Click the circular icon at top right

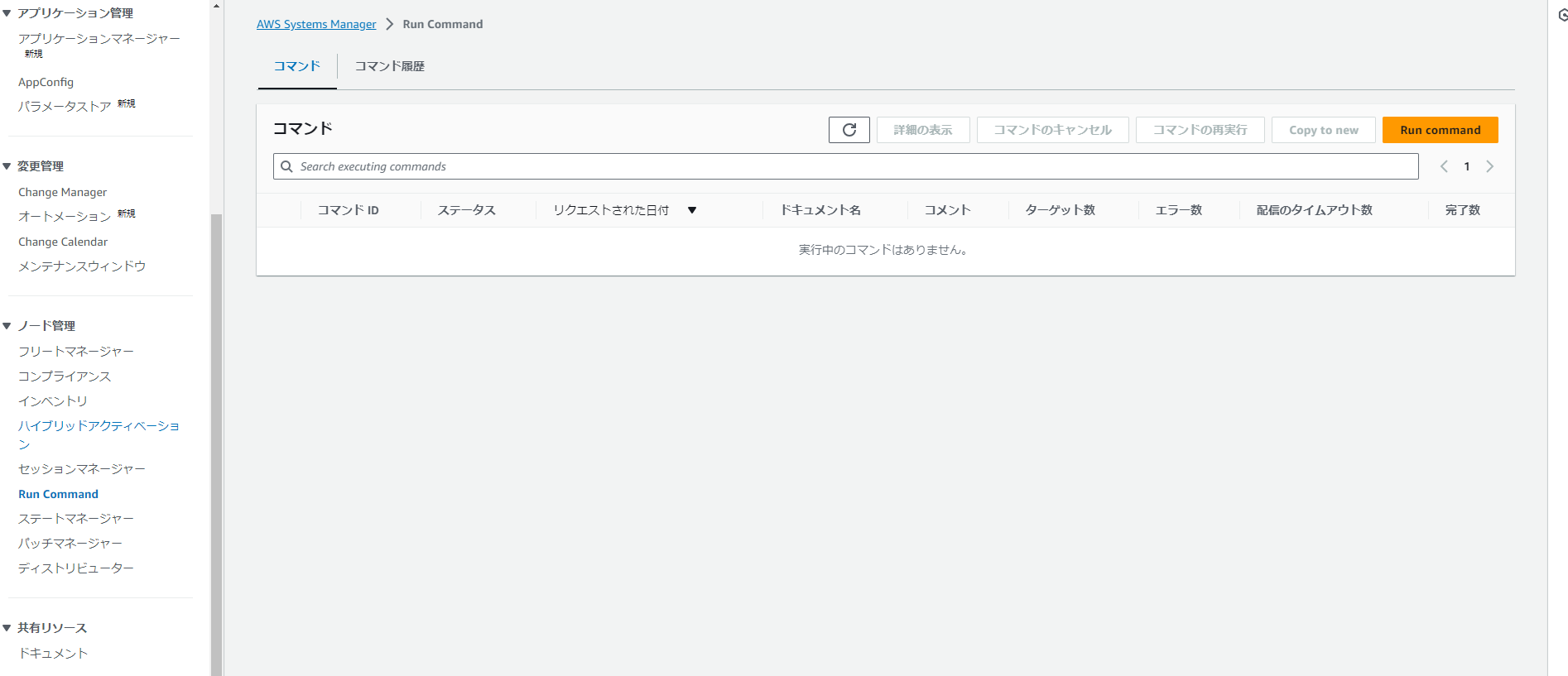[1562, 15]
